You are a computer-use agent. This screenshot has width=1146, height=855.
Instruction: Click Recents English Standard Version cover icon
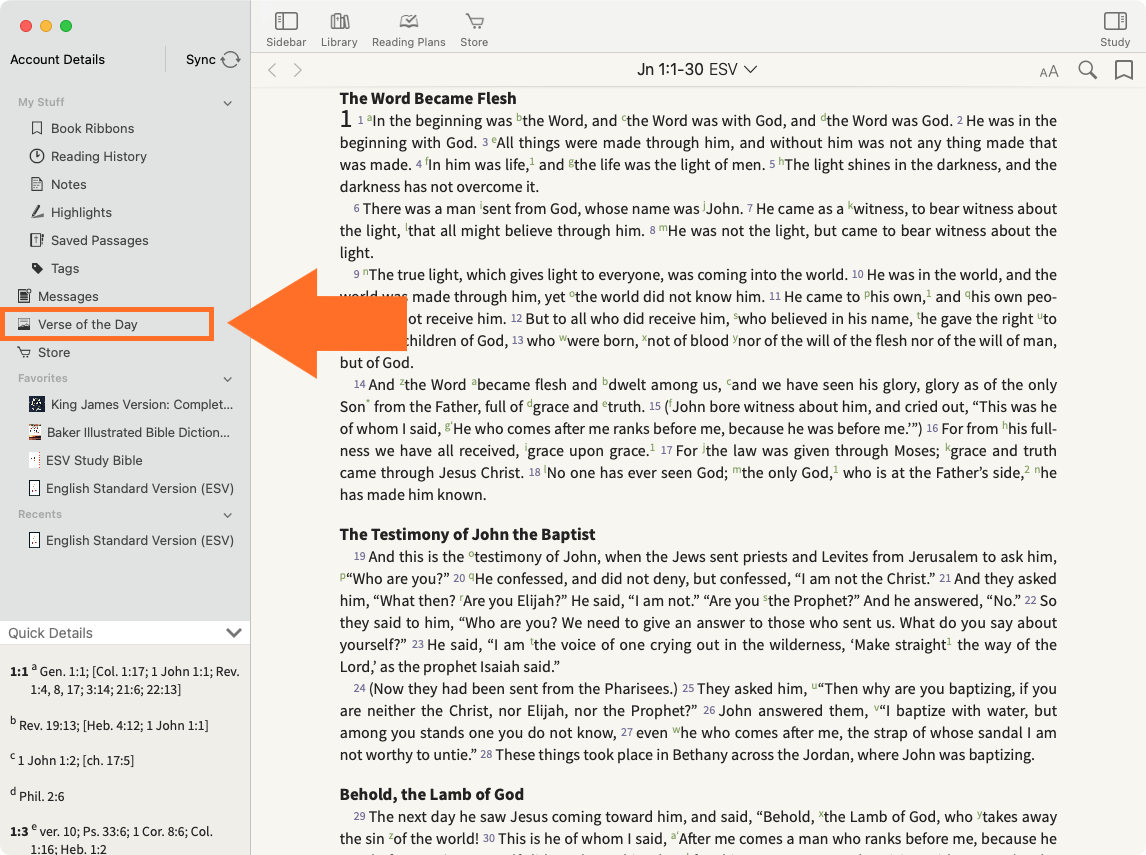point(34,540)
